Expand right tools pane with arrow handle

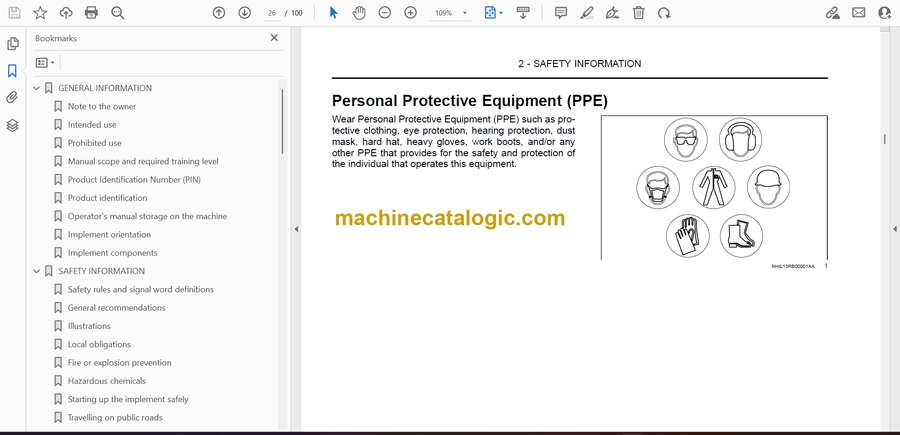[894, 229]
